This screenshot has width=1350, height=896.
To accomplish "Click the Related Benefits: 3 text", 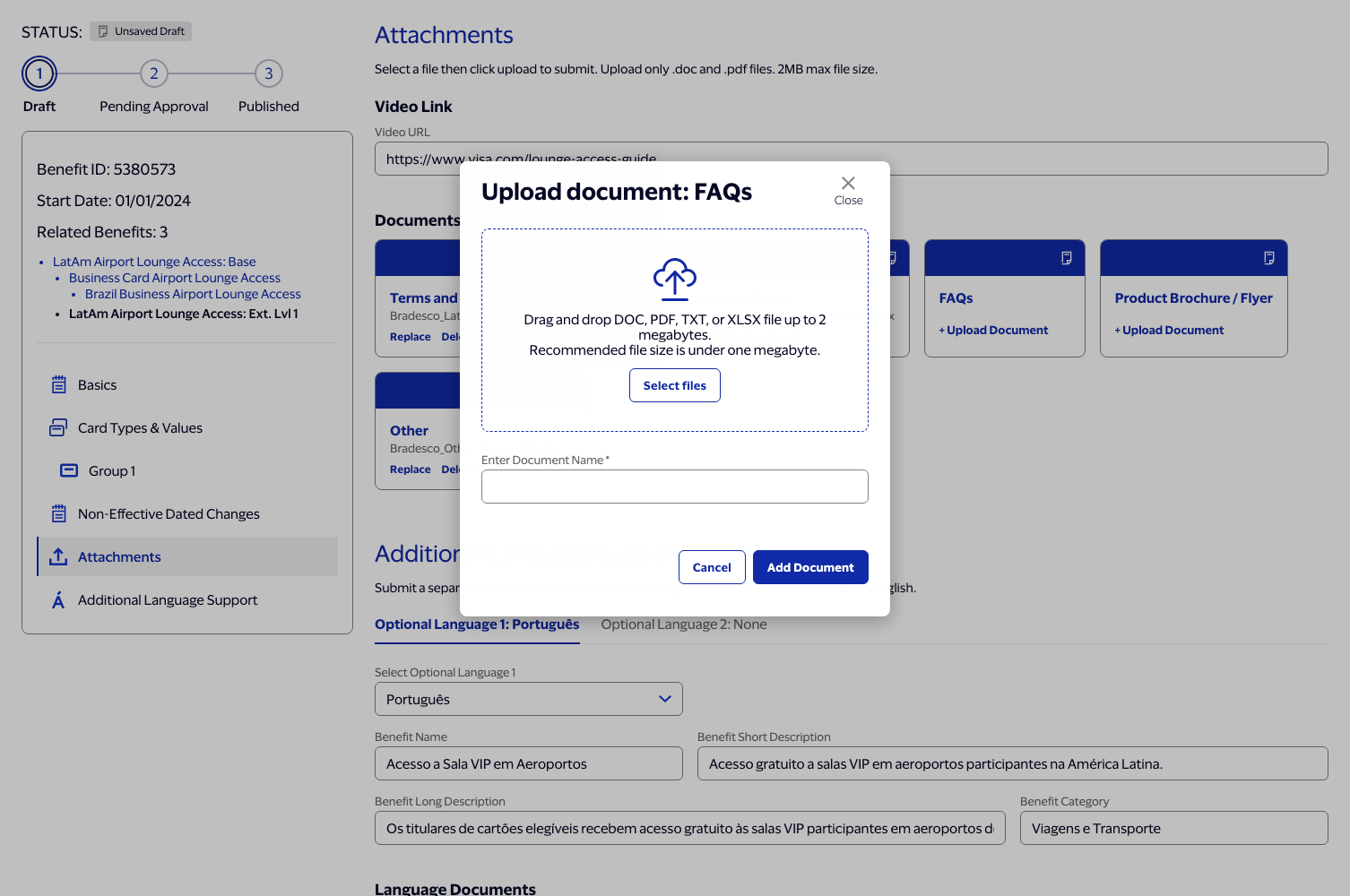I will coord(102,232).
